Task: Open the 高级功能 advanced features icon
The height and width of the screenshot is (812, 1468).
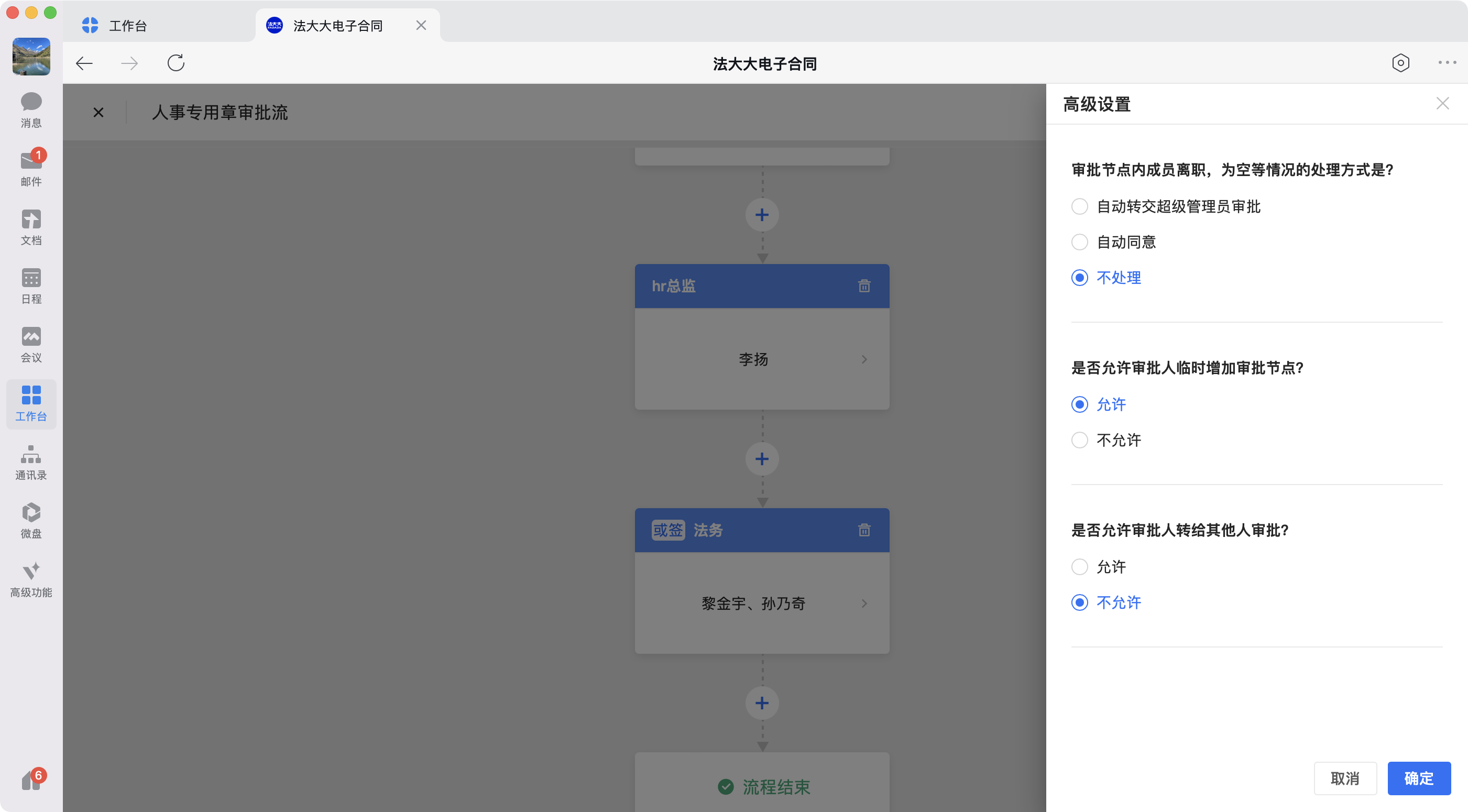Action: (x=31, y=579)
